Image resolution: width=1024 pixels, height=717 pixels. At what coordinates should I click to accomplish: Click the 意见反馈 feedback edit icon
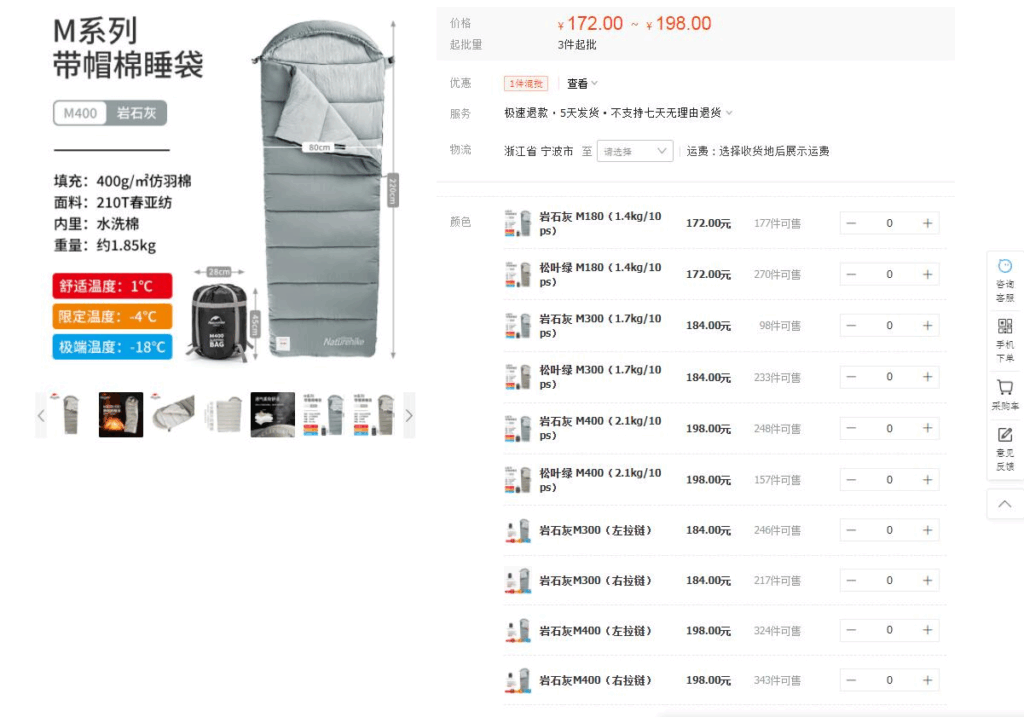[1004, 449]
